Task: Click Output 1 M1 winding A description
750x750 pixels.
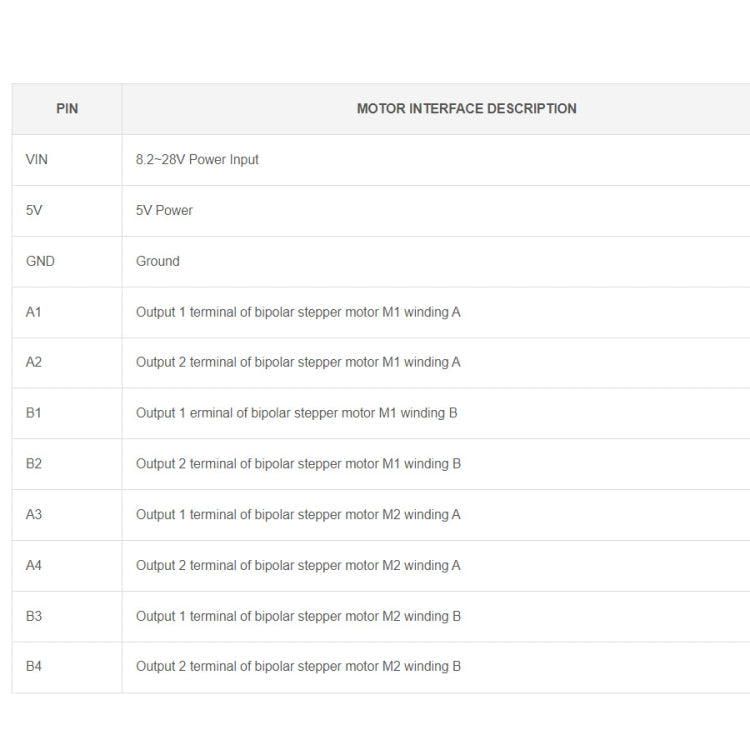Action: point(298,312)
